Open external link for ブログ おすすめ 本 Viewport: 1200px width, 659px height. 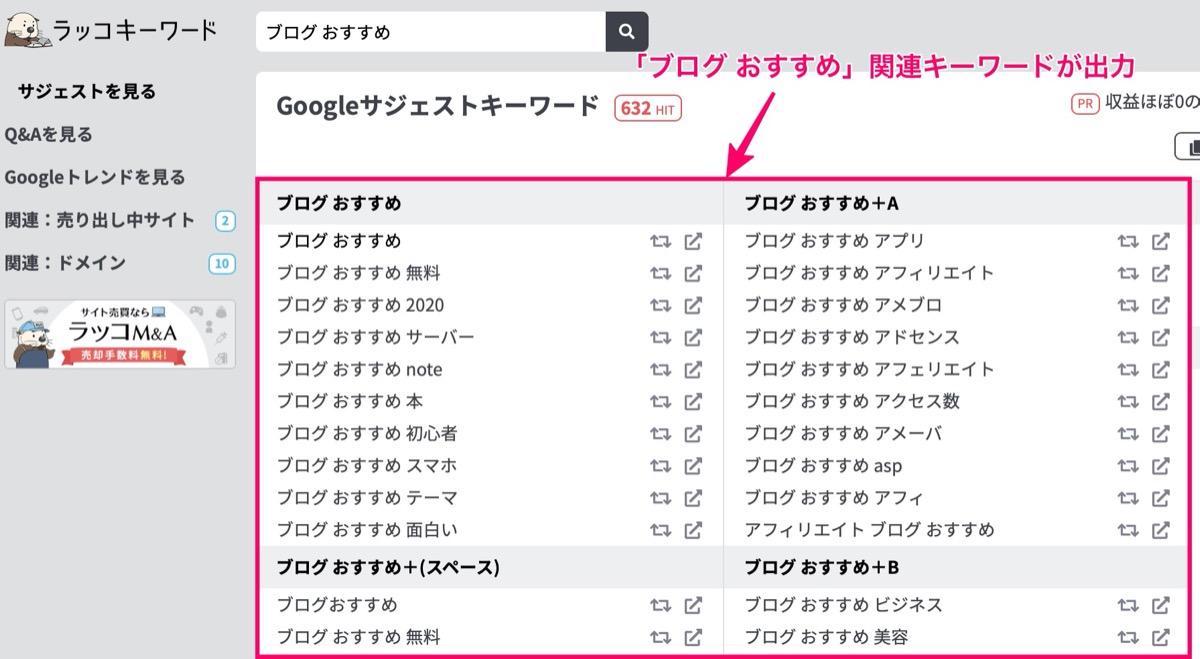click(693, 401)
